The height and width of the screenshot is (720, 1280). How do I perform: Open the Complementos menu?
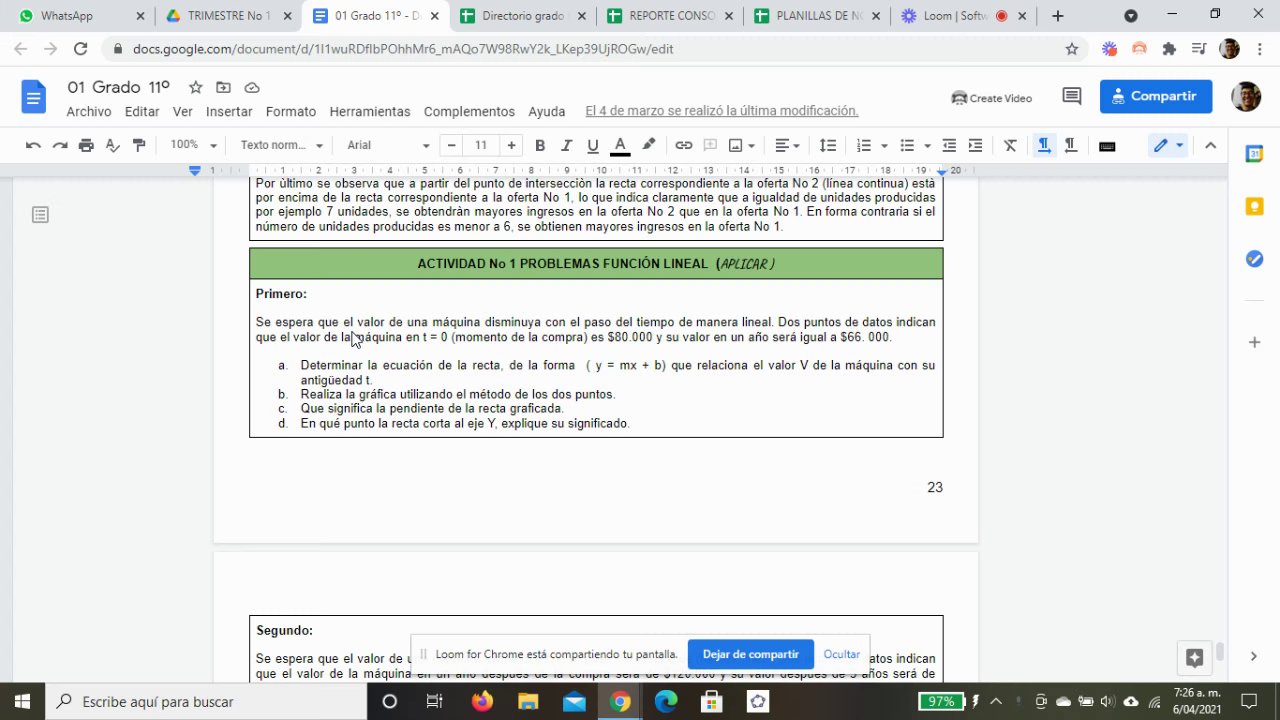469,112
